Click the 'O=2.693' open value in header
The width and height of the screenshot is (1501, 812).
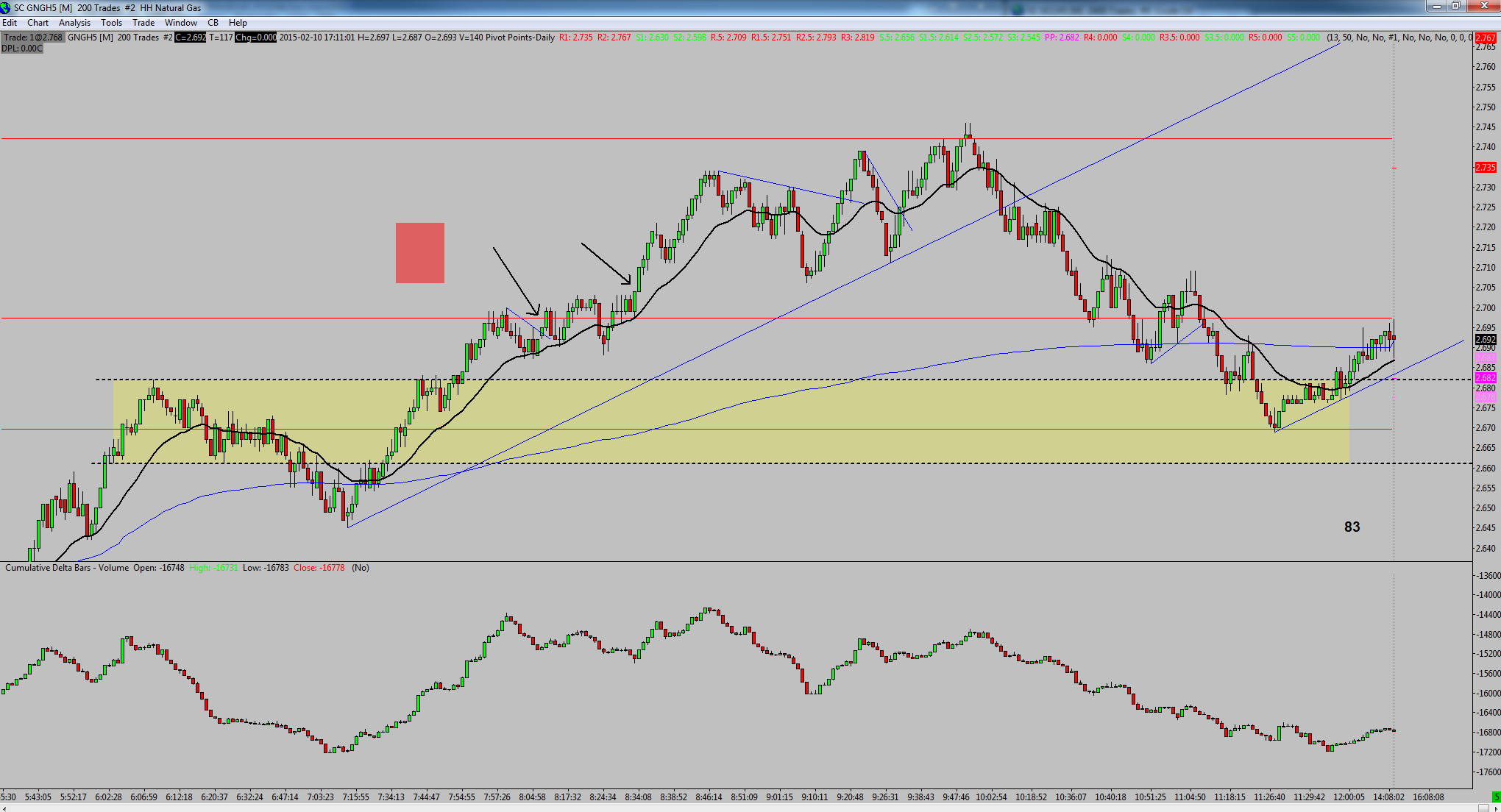coord(441,38)
